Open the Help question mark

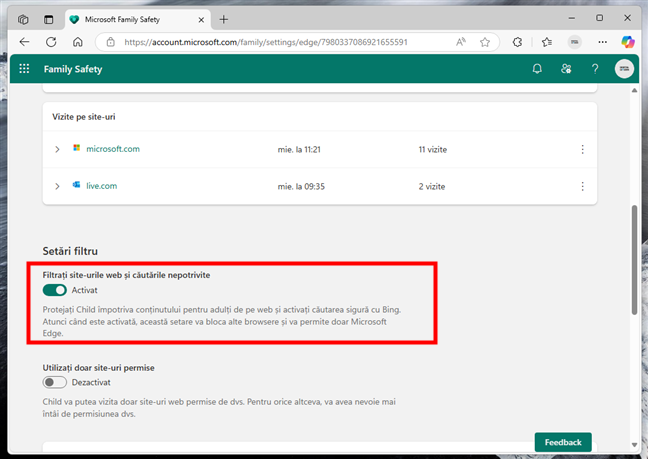click(x=595, y=69)
